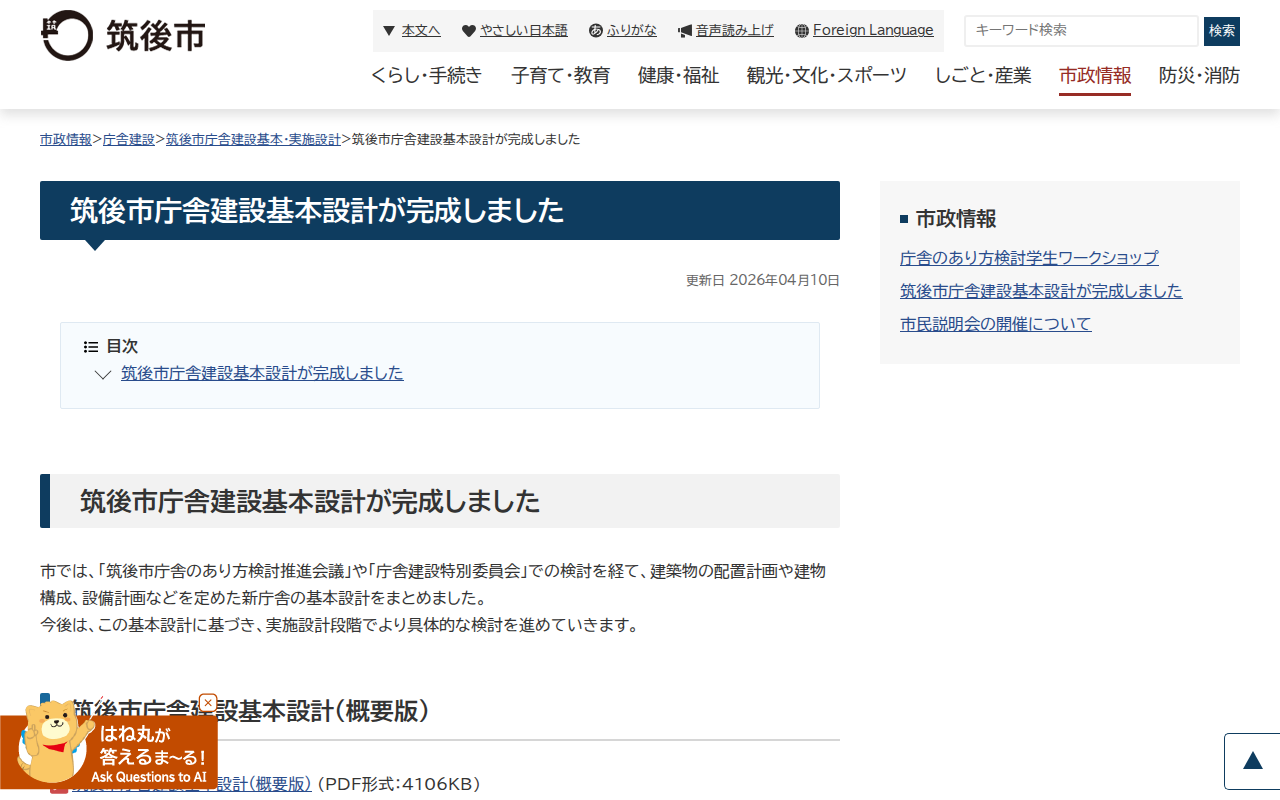Click the 更新日 2026年04月10日 text
Image resolution: width=1280 pixels, height=800 pixels.
pyautogui.click(x=763, y=280)
